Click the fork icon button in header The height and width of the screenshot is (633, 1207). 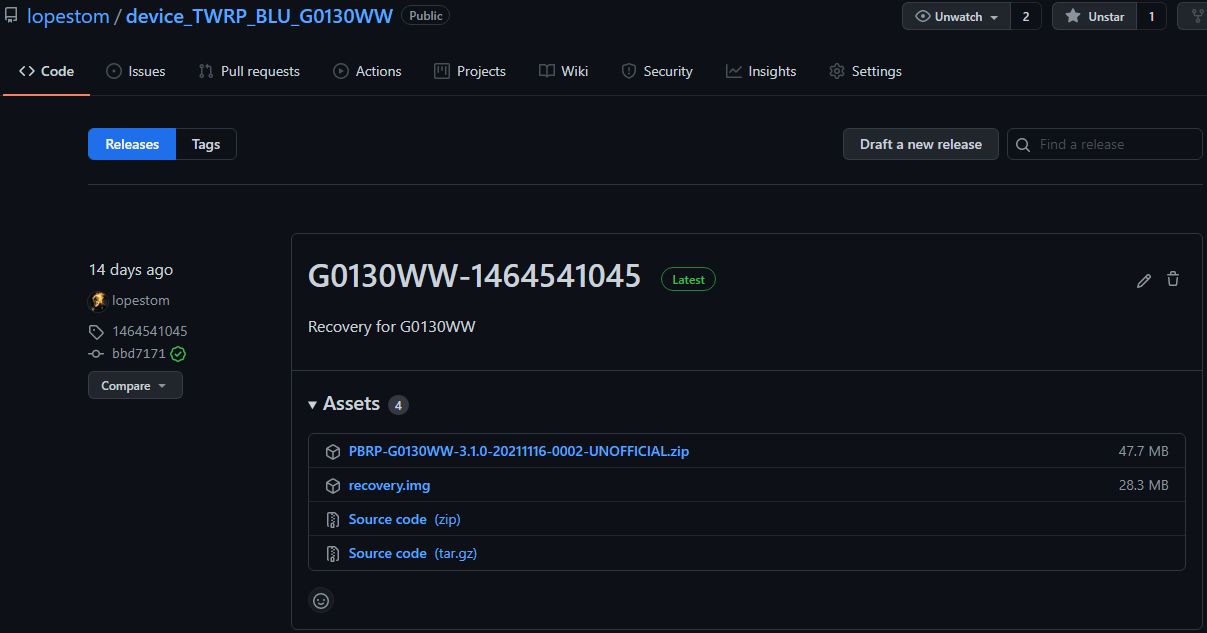1194,16
